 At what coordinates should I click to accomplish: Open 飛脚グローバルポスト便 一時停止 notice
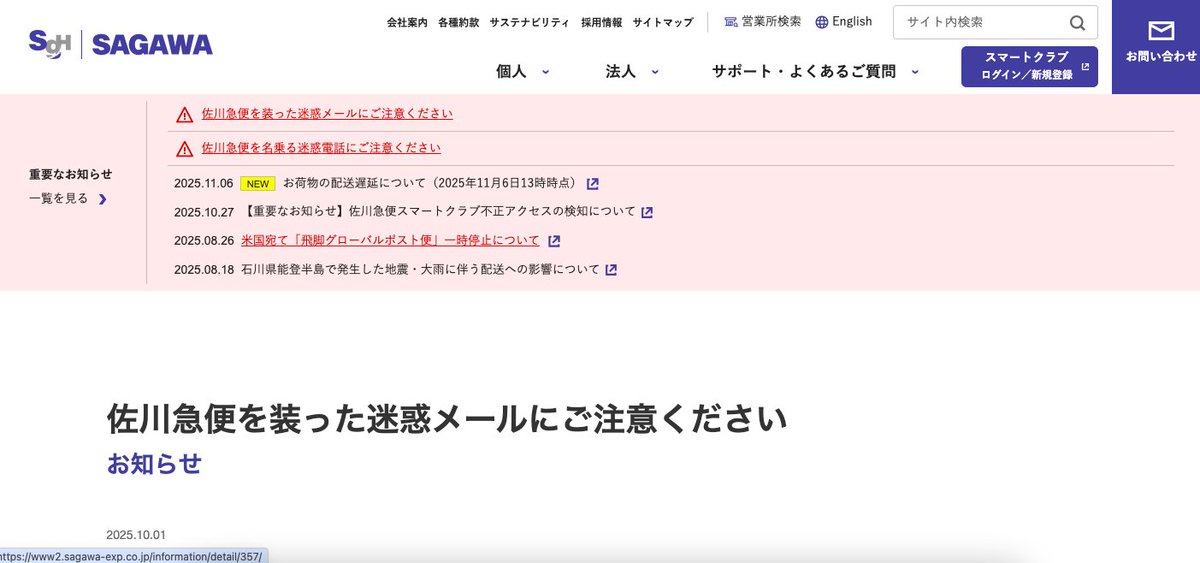coord(390,241)
